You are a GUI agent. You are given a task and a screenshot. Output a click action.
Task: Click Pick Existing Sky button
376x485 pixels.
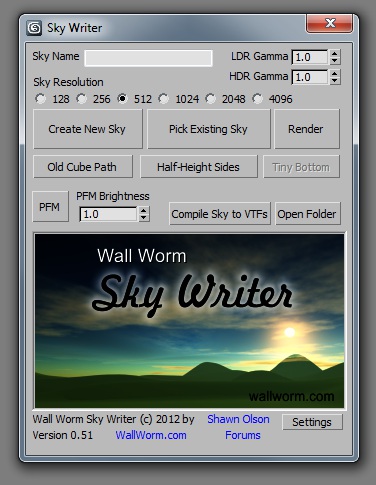(x=209, y=129)
